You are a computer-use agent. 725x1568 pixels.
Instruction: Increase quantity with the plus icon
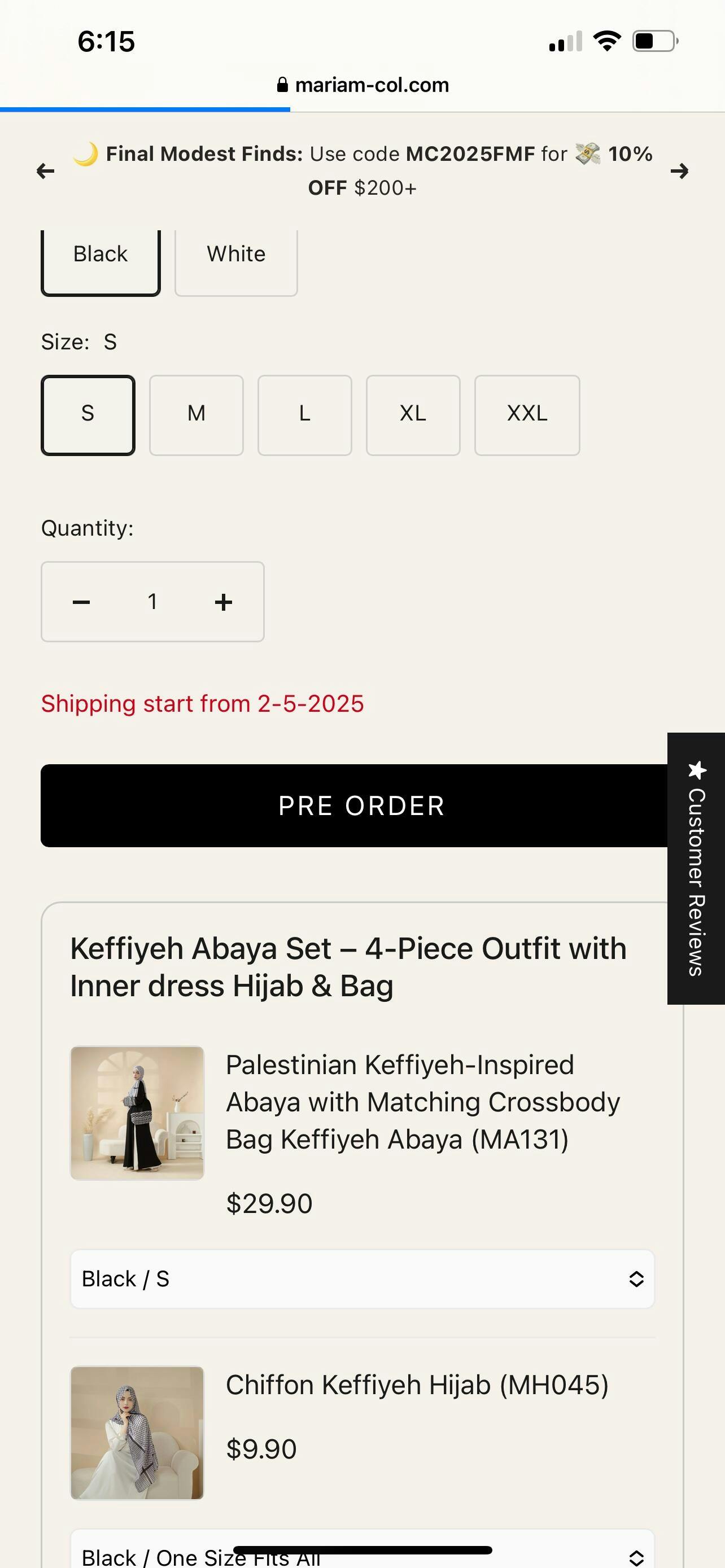[224, 602]
